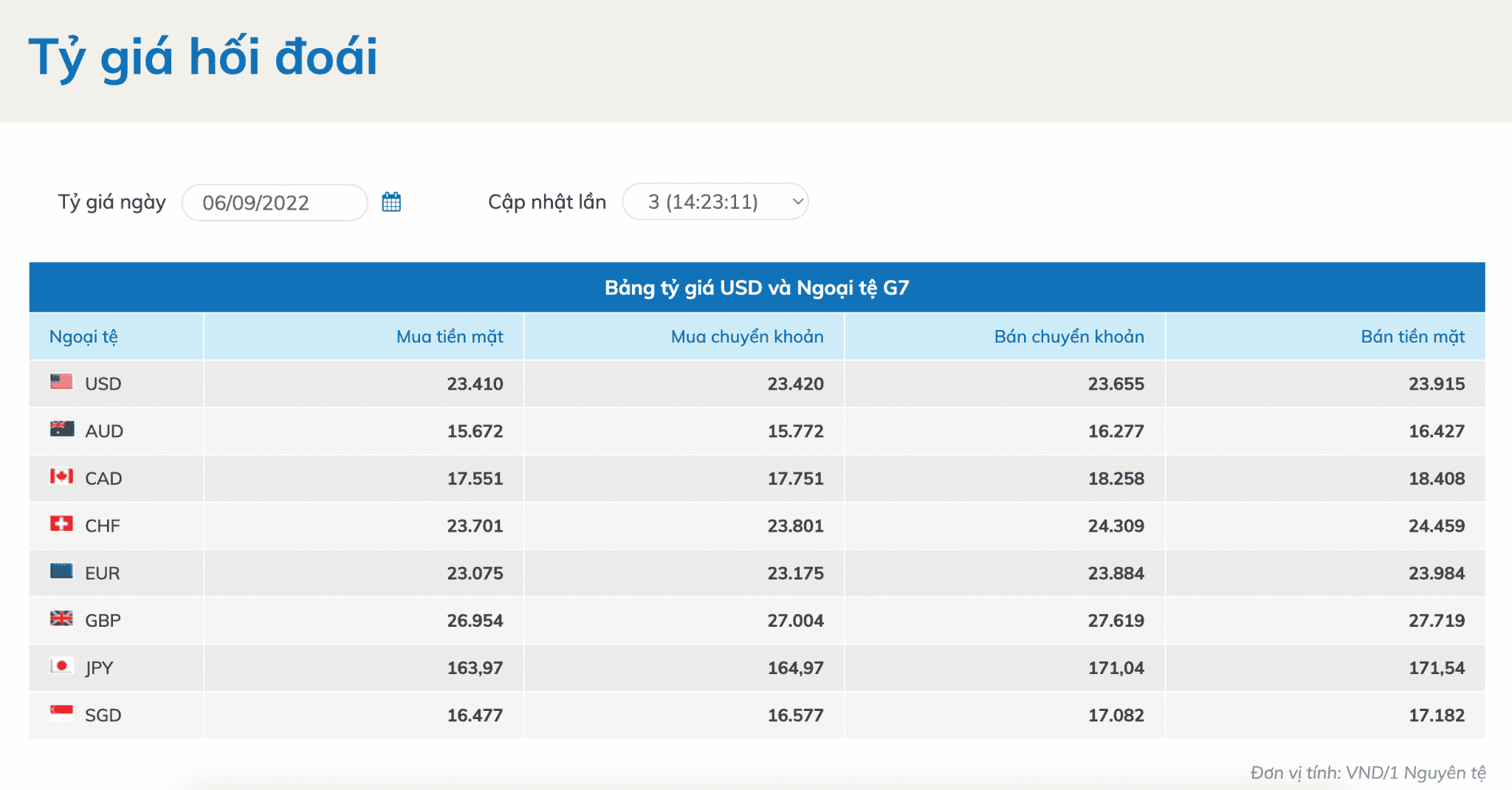This screenshot has height=790, width=1512.
Task: Click CHF transfer buy value 23.801
Action: coord(795,526)
